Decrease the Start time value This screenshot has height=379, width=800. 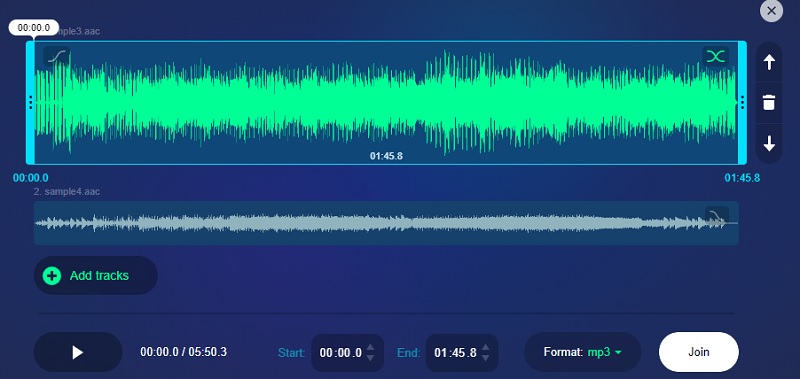pyautogui.click(x=370, y=358)
